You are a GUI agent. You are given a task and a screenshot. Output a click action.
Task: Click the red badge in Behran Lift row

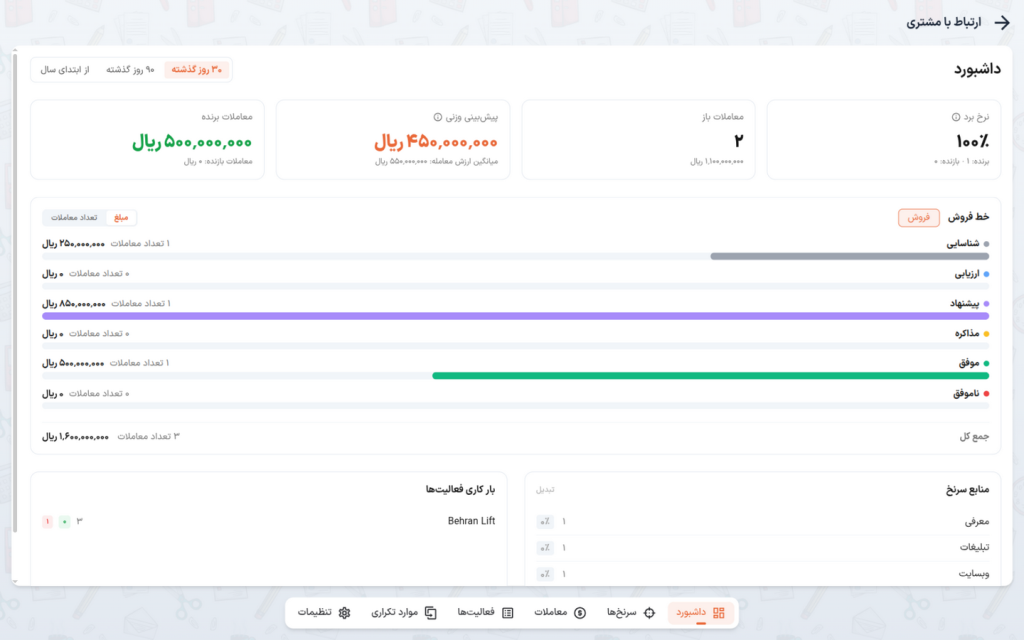pos(47,521)
